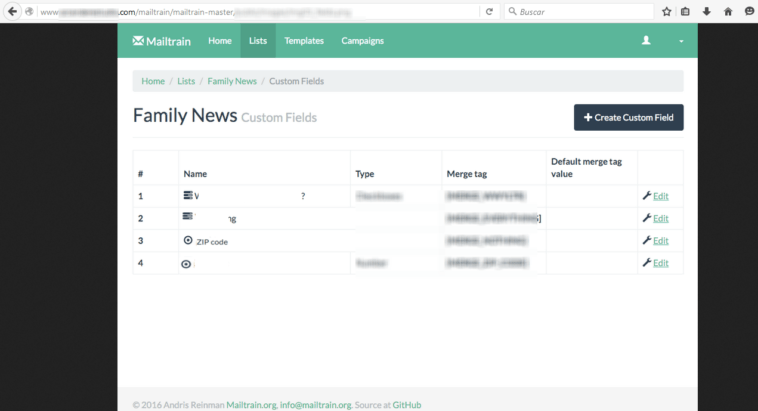Click the user account icon in navbar
Screen dimensions: 758x411
646,41
